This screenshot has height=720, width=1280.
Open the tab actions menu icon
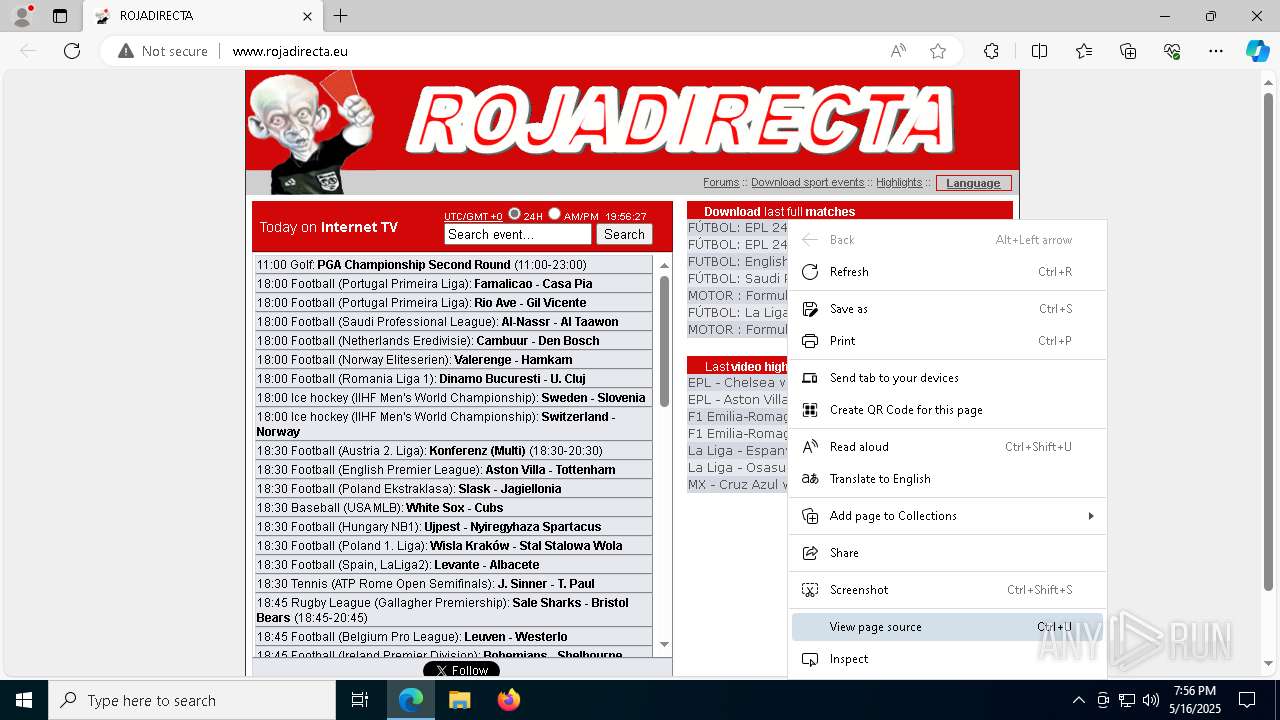[60, 16]
